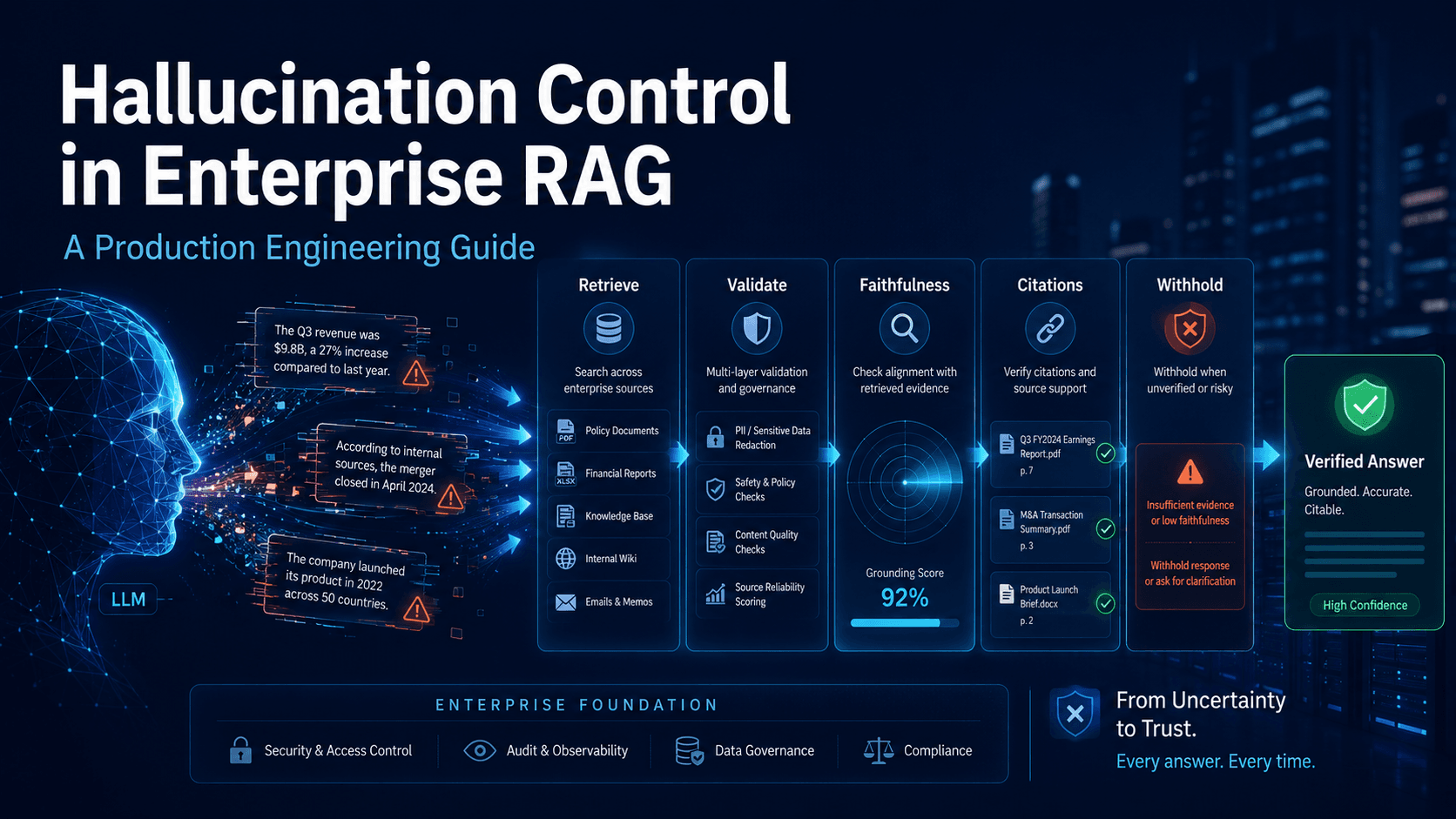Click the orange warning triangle in Withhold panel
Viewport: 1456px width, 819px height.
pos(1190,473)
